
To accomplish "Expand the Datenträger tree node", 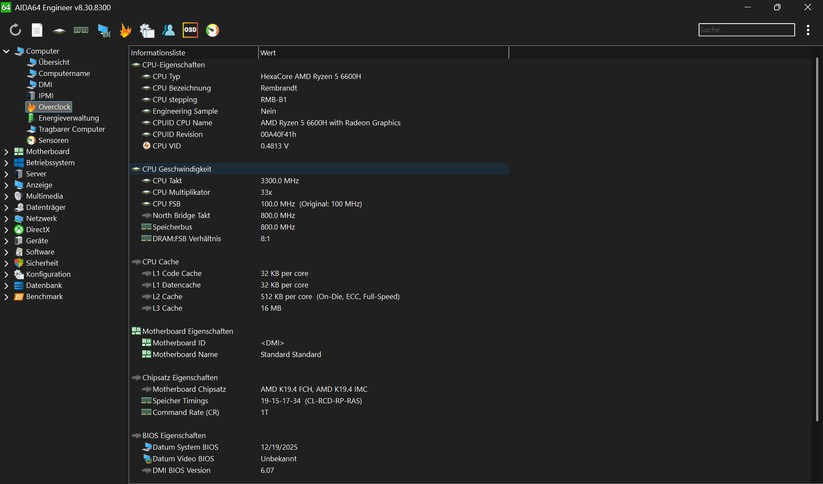I will (6, 207).
